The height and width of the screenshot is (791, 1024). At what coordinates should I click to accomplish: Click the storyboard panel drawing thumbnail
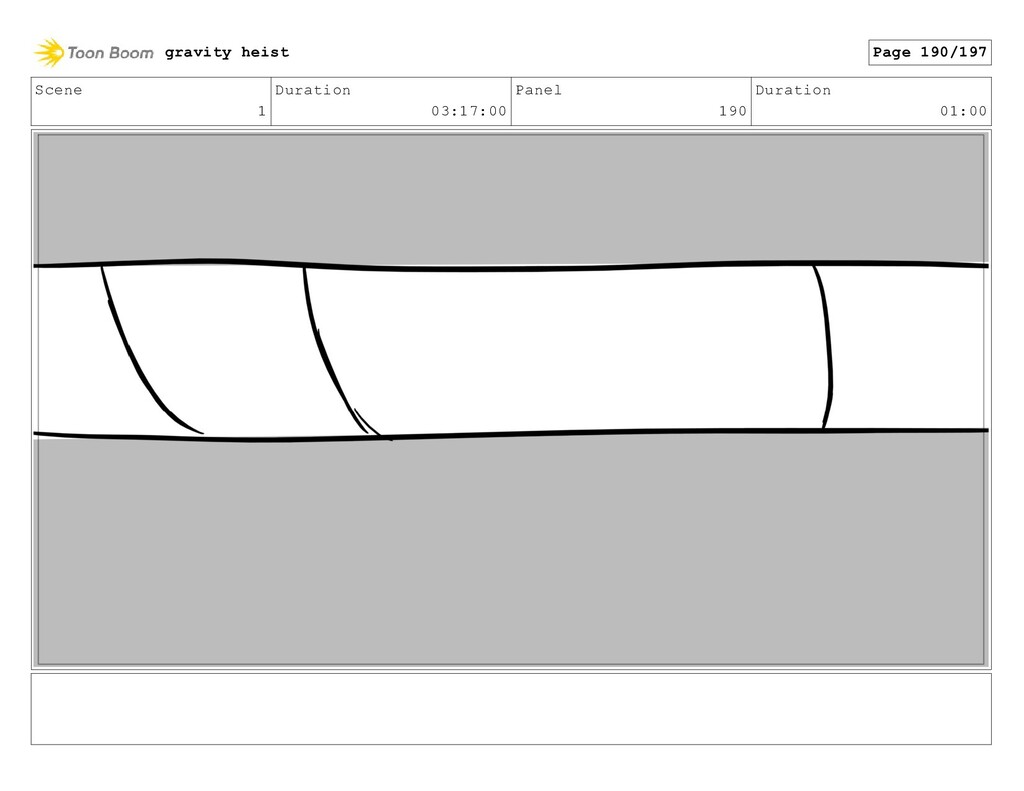[x=511, y=399]
